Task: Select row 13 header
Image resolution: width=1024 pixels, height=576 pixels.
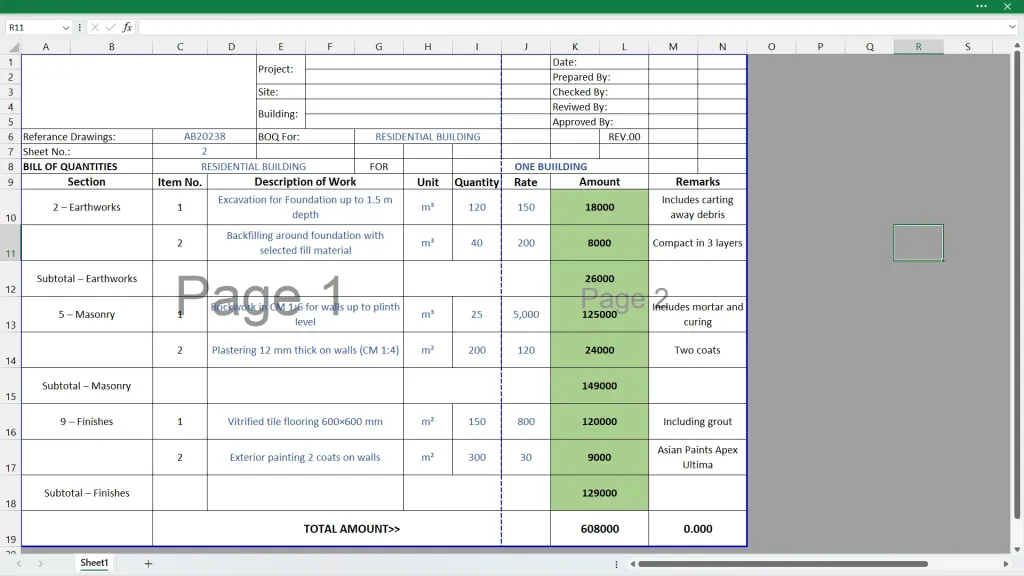Action: pyautogui.click(x=10, y=325)
